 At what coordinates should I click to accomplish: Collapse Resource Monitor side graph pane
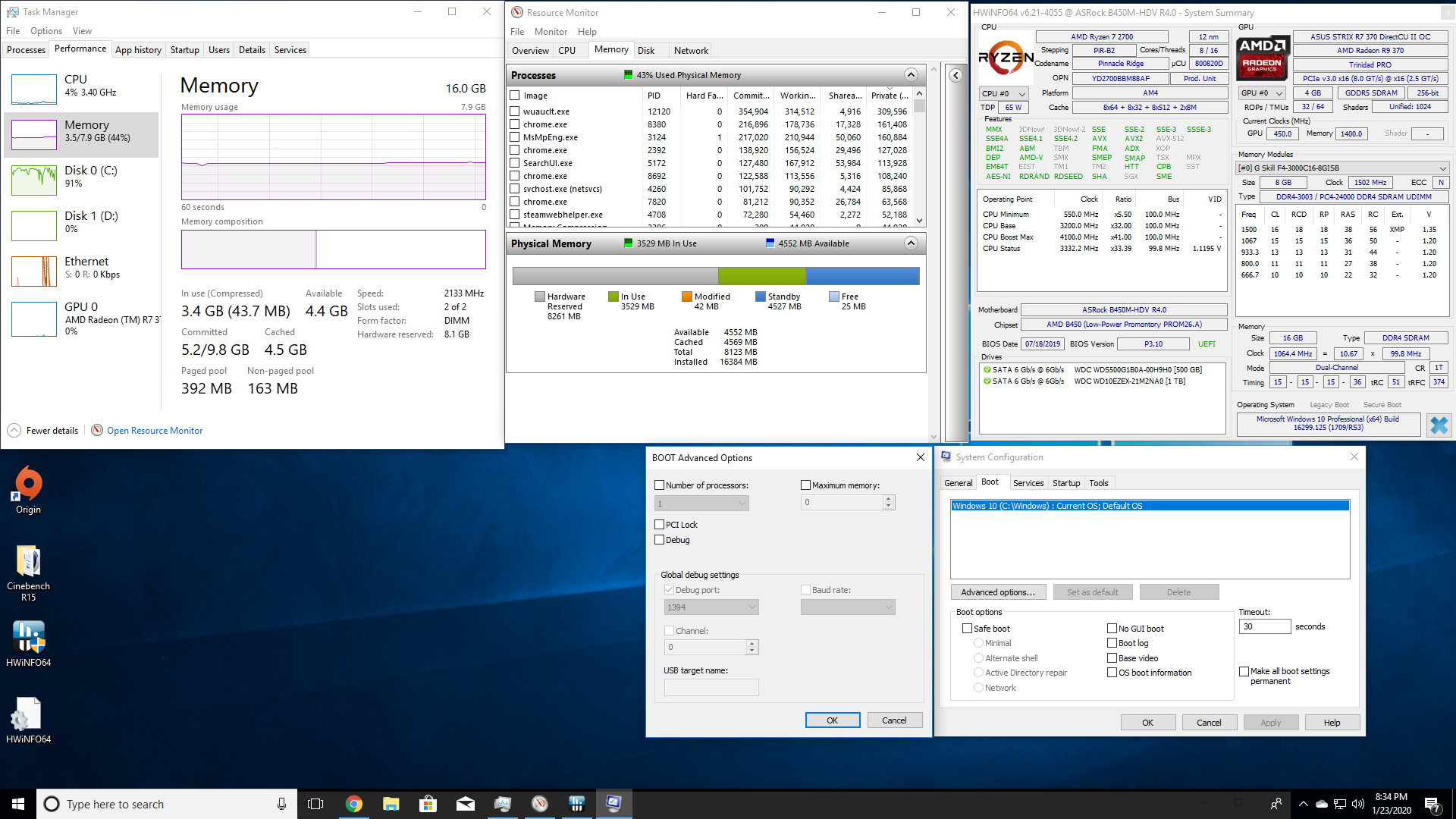point(955,75)
